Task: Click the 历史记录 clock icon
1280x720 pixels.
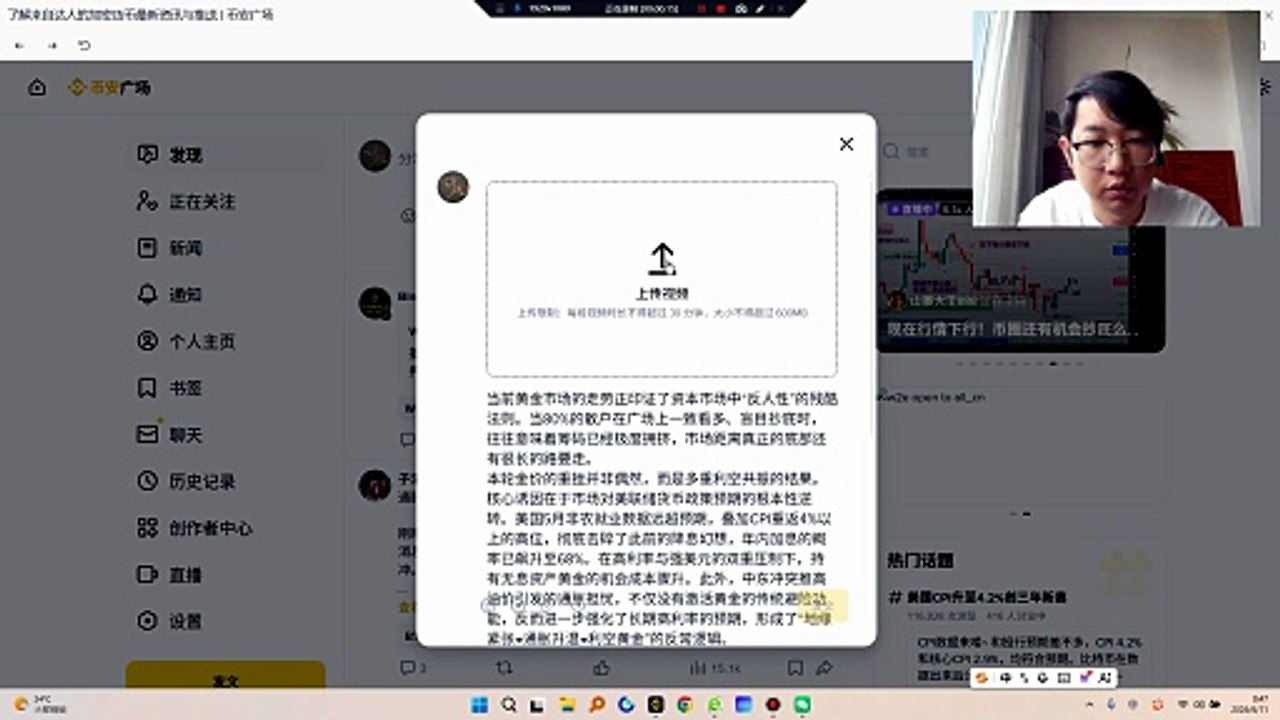Action: 147,481
